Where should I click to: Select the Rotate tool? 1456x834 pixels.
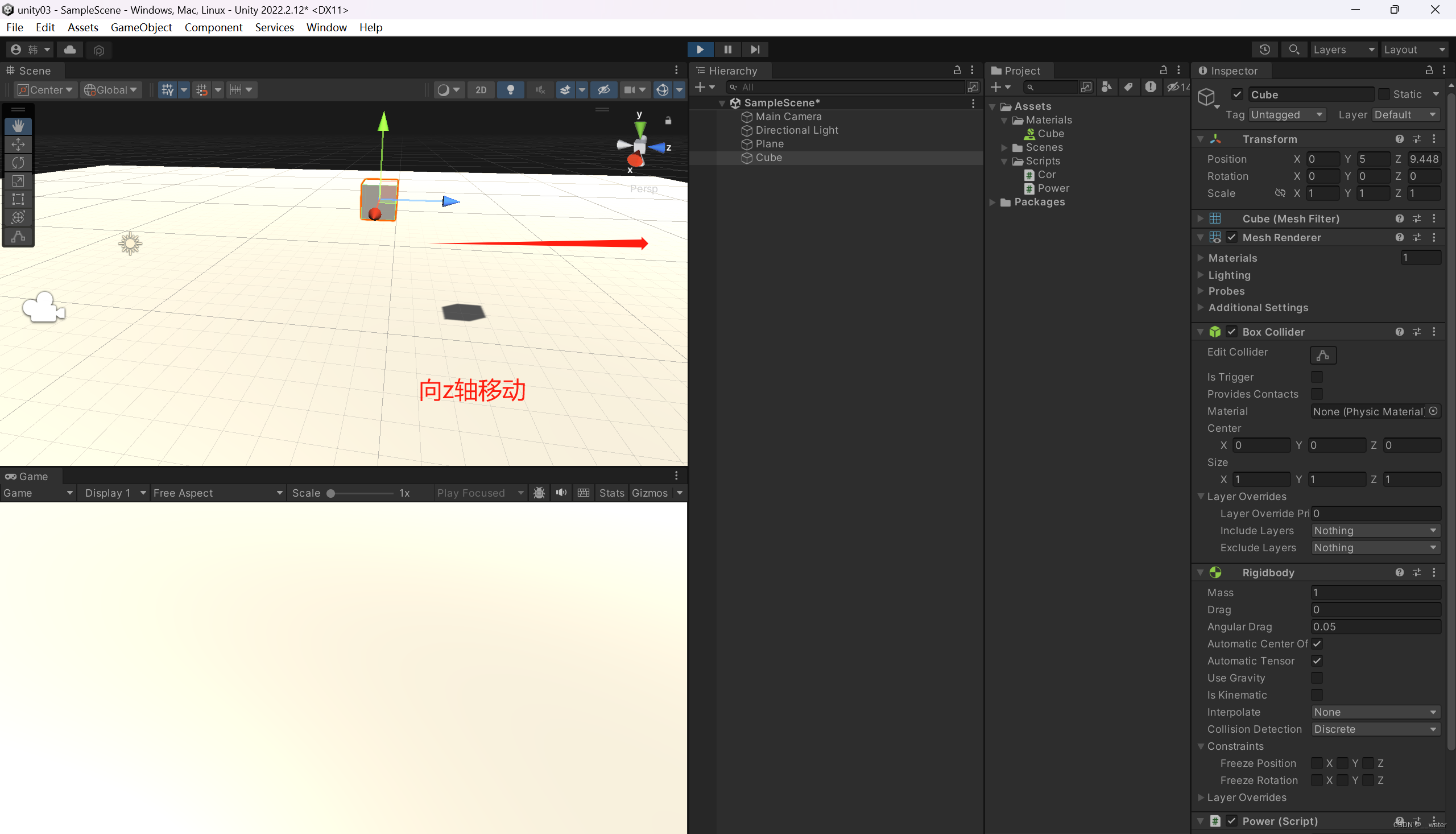[x=18, y=163]
